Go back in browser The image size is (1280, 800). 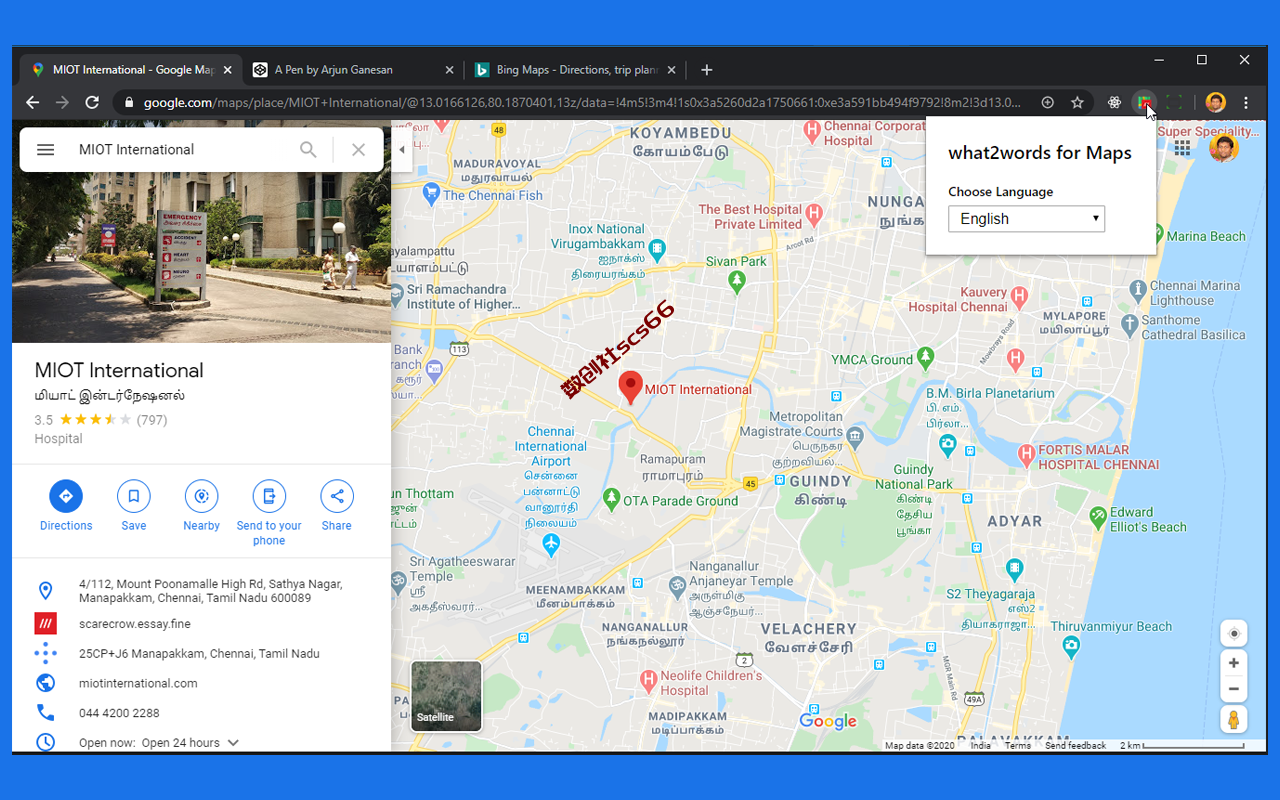tap(33, 102)
